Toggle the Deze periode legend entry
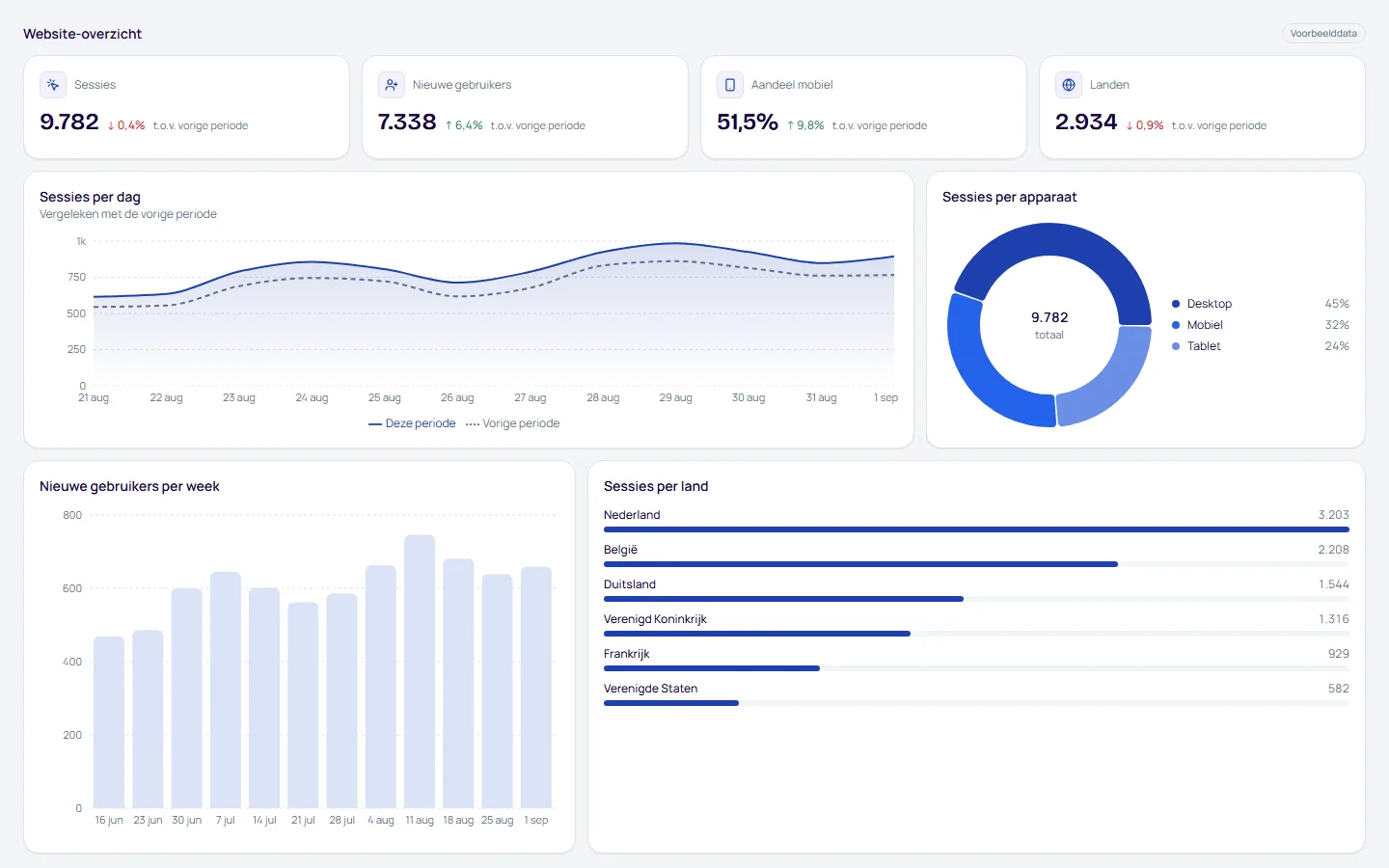 [412, 423]
